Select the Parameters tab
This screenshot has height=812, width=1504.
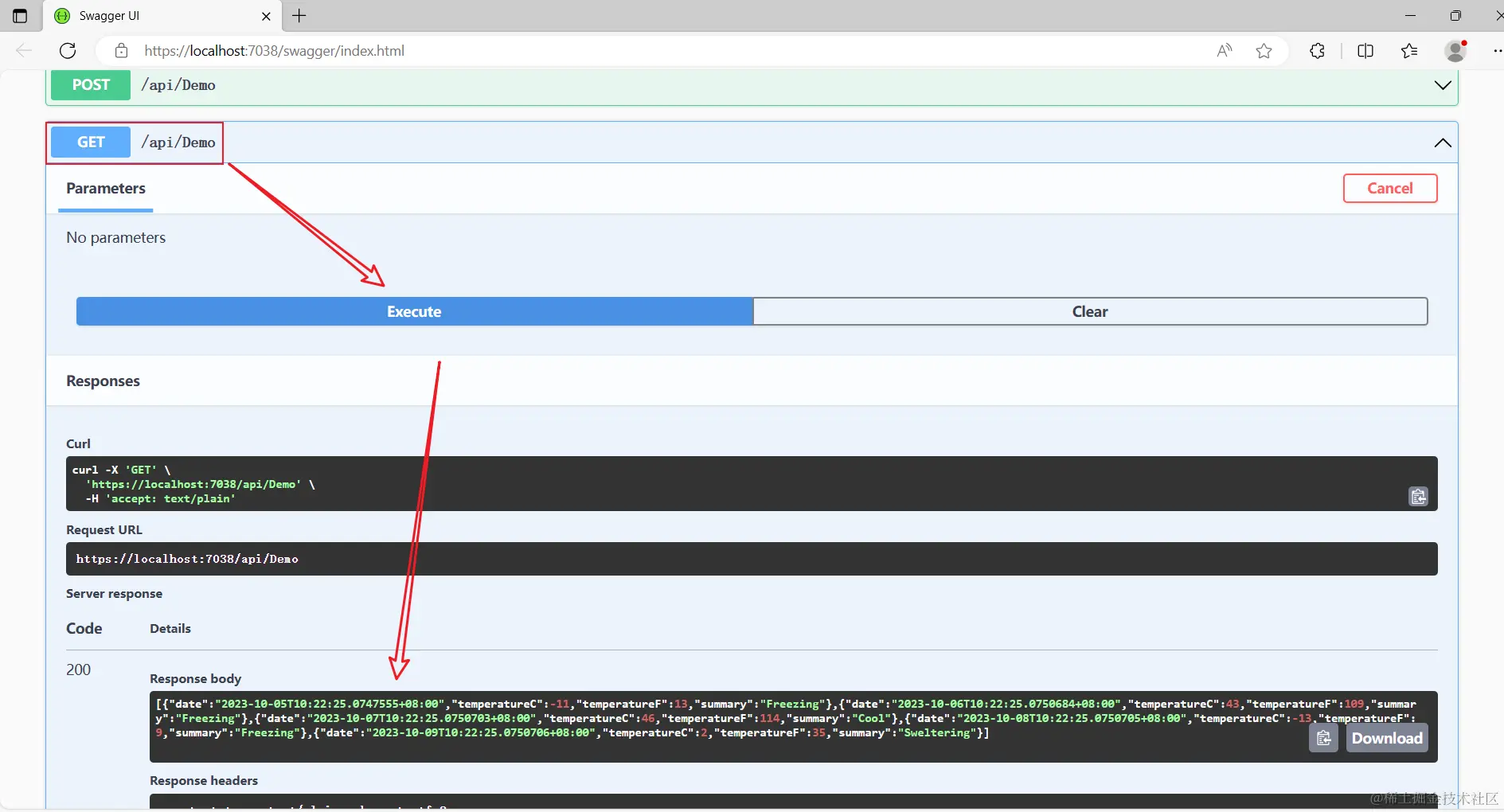coord(106,189)
